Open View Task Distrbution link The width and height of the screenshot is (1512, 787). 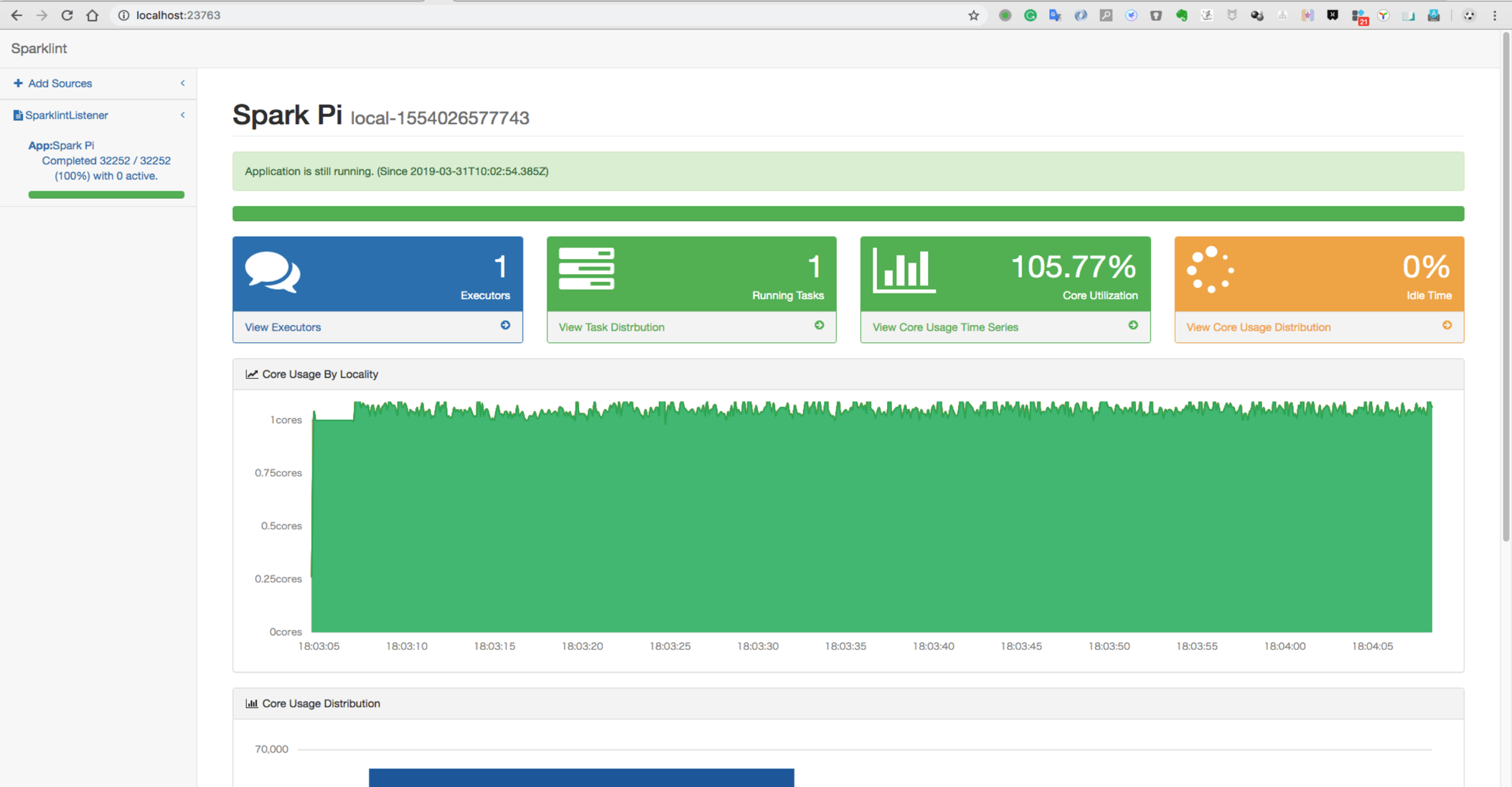click(611, 327)
